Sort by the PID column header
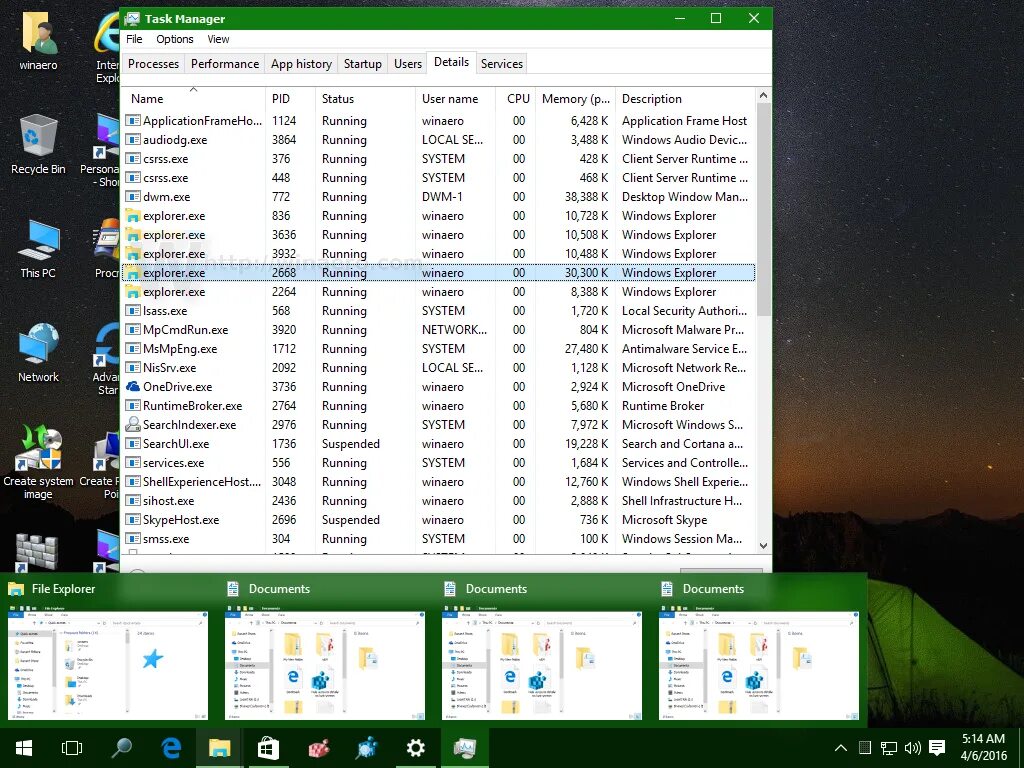This screenshot has height=768, width=1024. 290,99
